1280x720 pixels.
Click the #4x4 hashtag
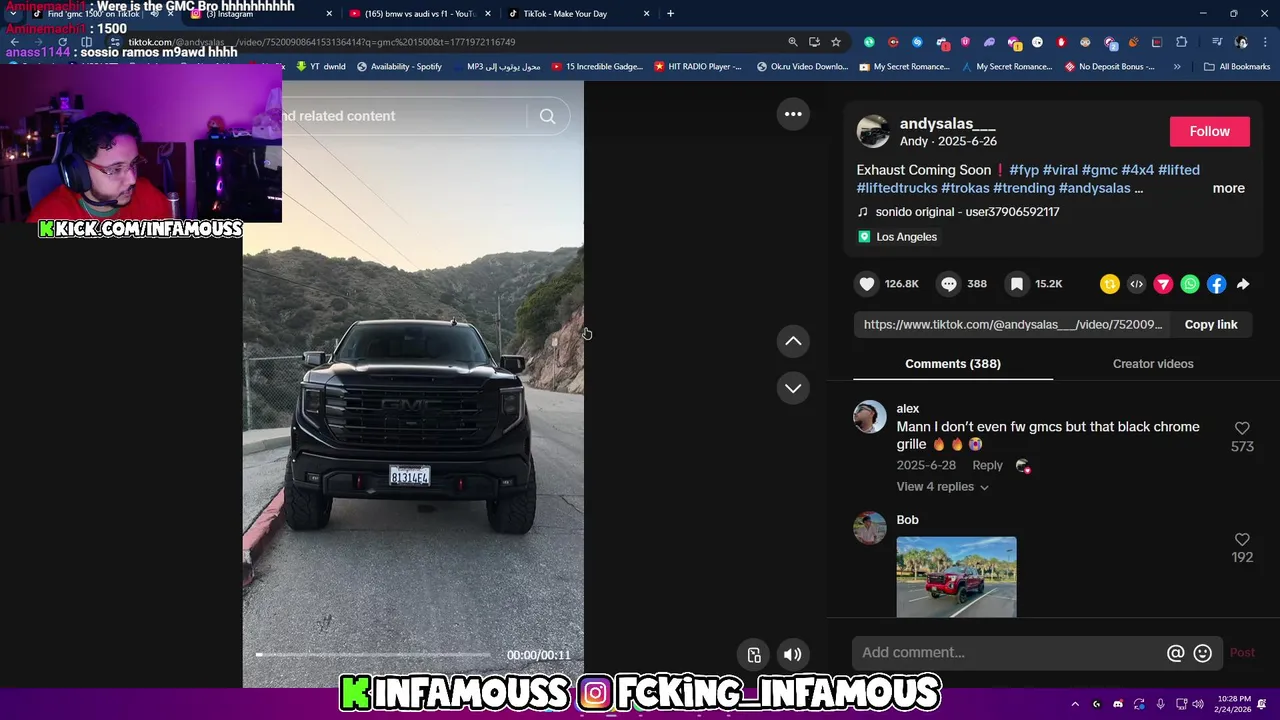(x=1137, y=170)
